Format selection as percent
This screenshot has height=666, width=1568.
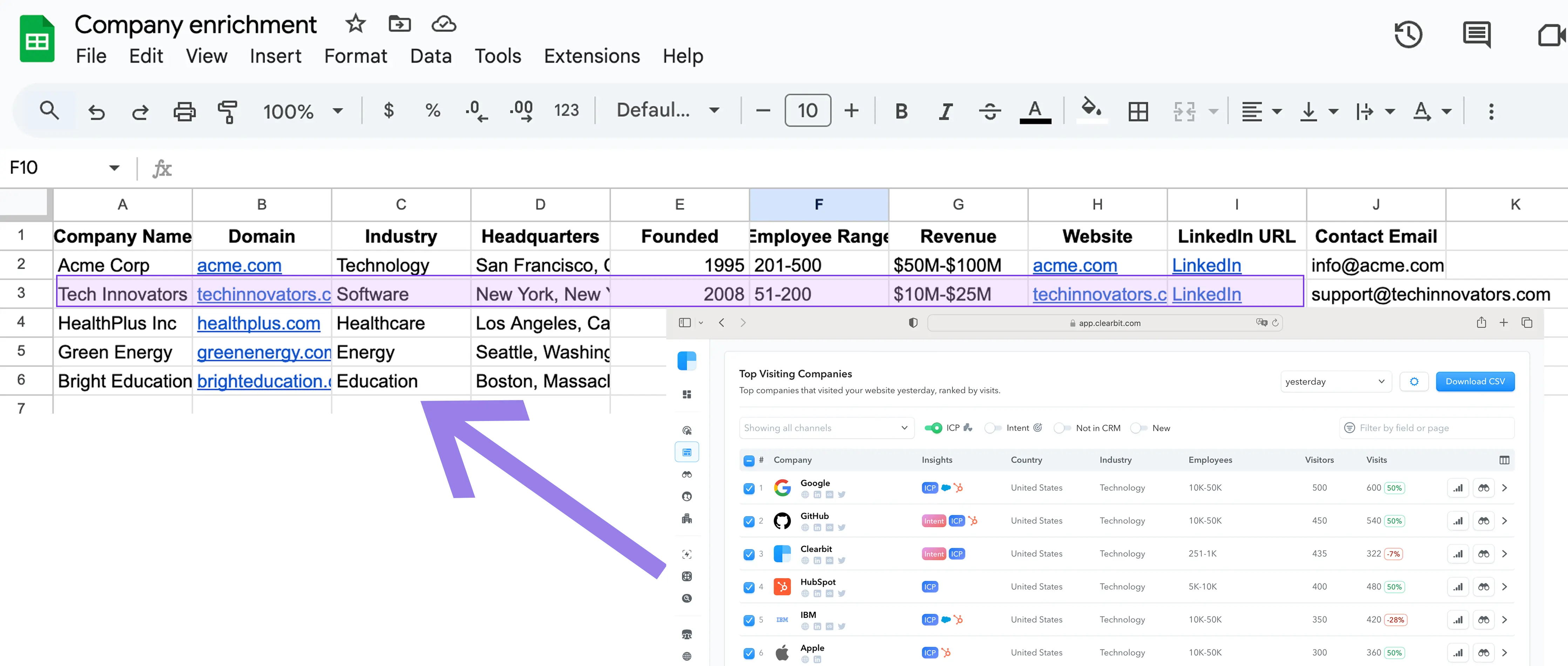click(x=432, y=110)
